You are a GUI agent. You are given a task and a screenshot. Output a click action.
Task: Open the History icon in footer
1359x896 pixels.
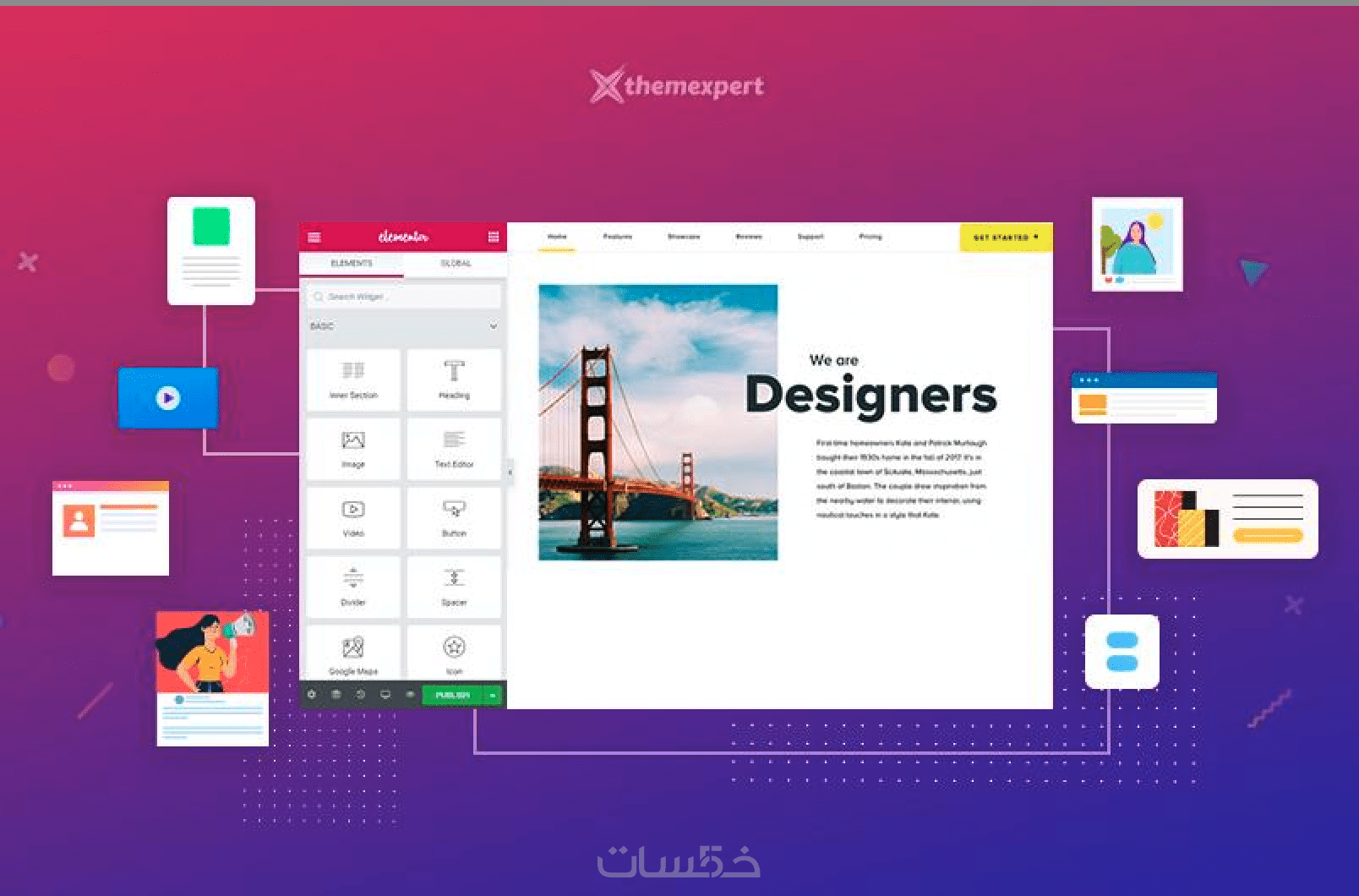point(360,695)
